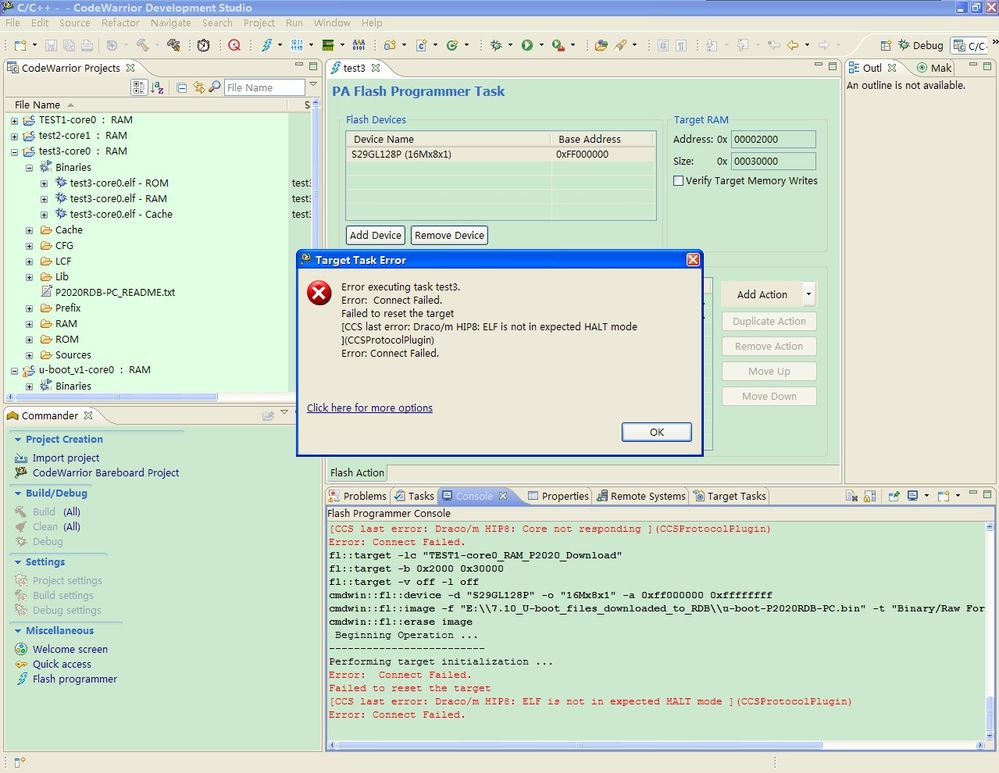Open the Projects panel view menu triangle
This screenshot has width=999, height=773.
pos(313,84)
